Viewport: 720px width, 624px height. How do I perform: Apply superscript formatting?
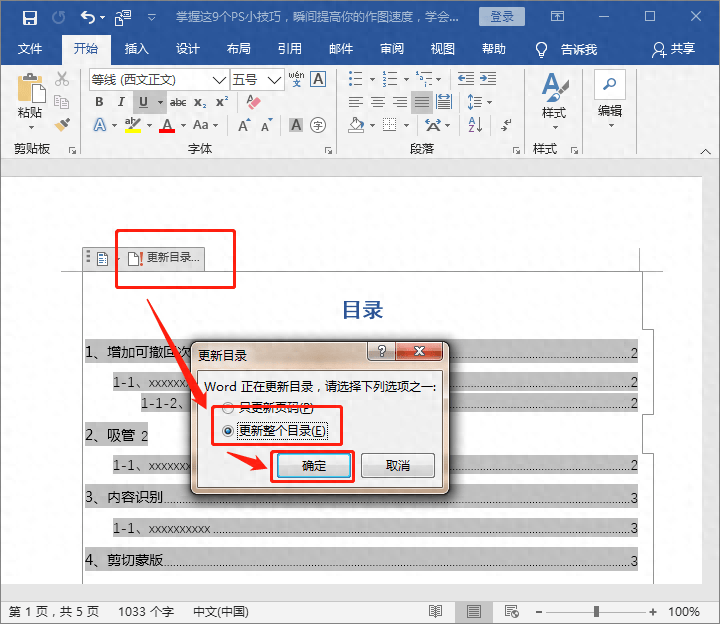[x=222, y=102]
